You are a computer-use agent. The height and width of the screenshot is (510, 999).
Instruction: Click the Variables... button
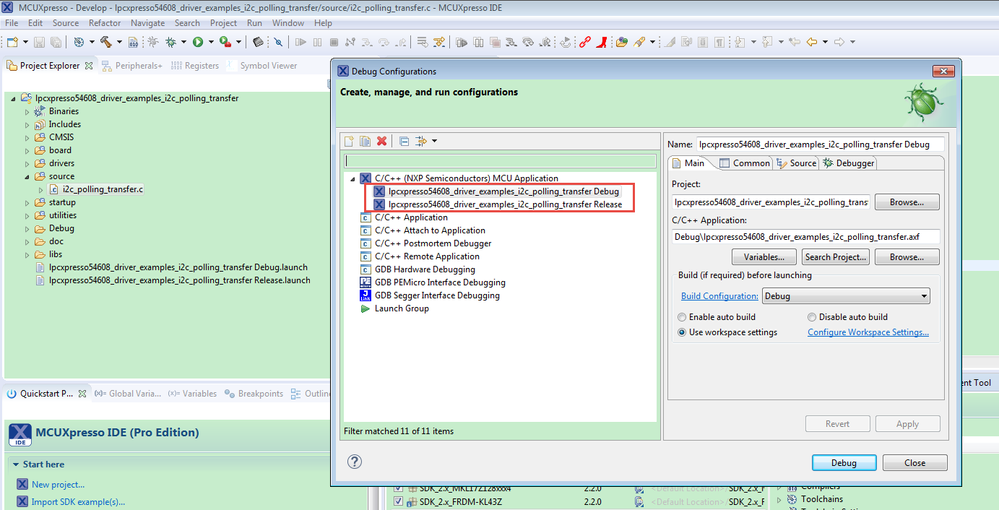[764, 257]
